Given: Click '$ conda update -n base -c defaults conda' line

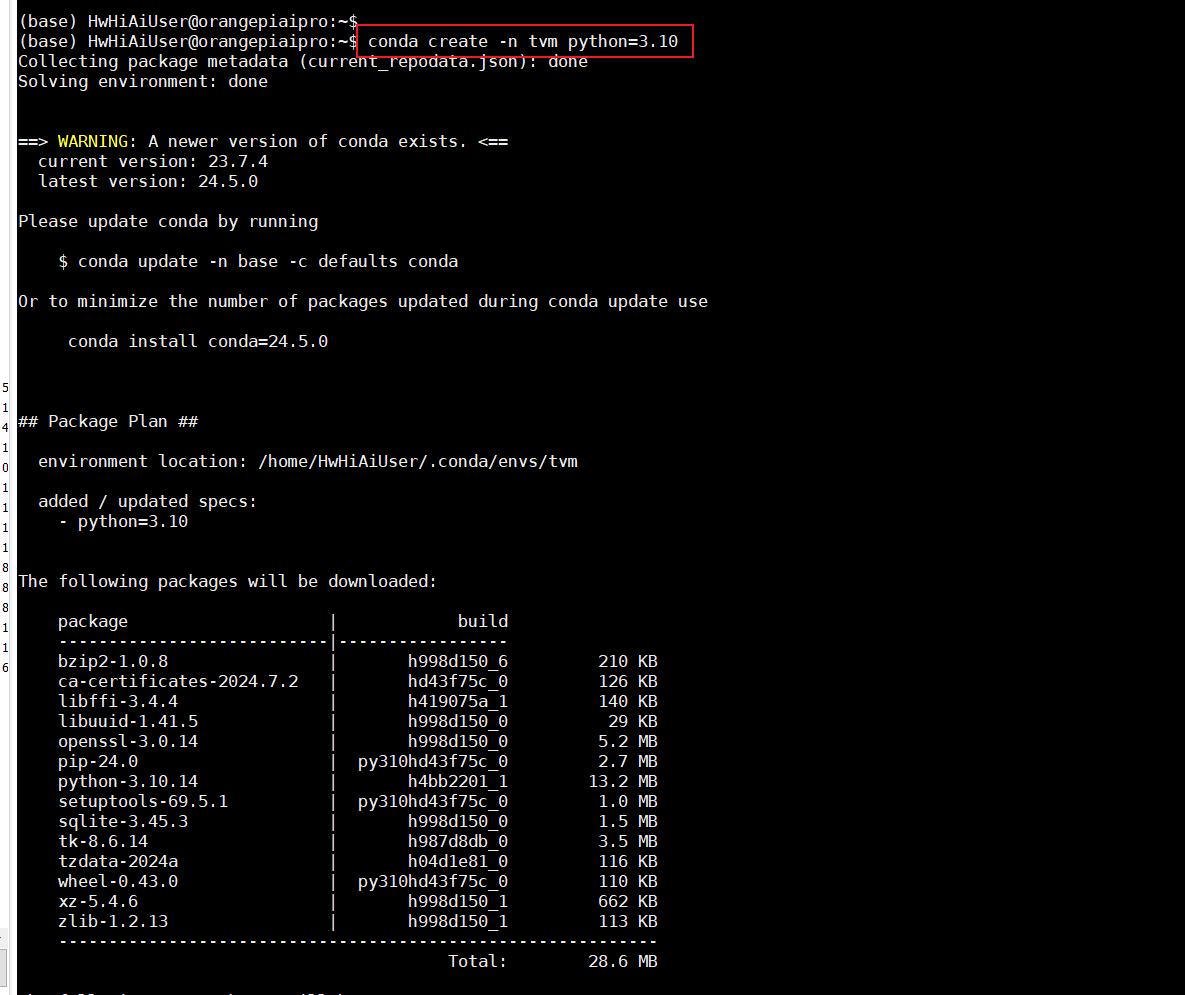Looking at the screenshot, I should coord(258,261).
